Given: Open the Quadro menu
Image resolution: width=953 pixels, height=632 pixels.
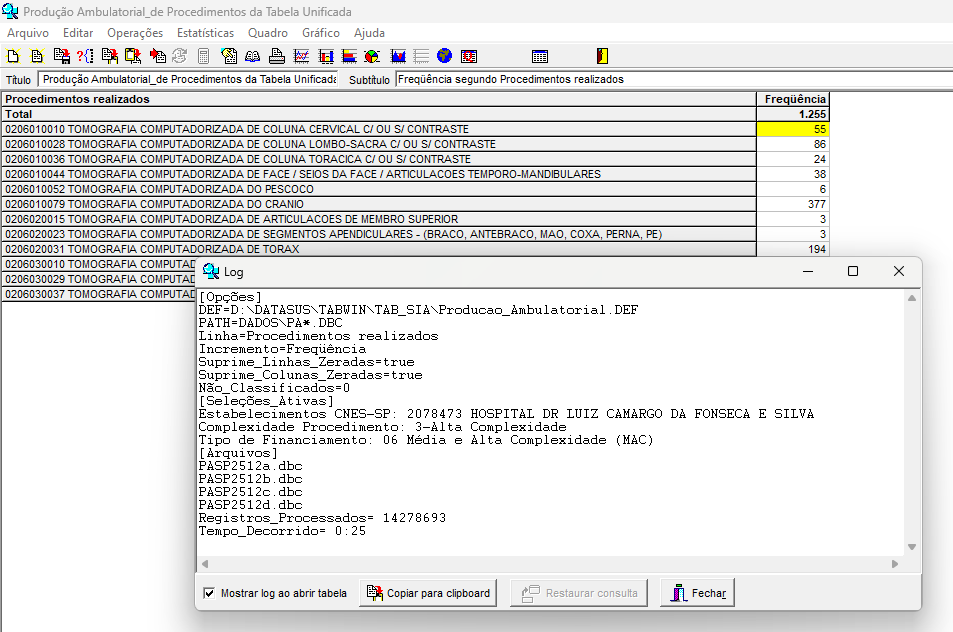Looking at the screenshot, I should click(268, 33).
